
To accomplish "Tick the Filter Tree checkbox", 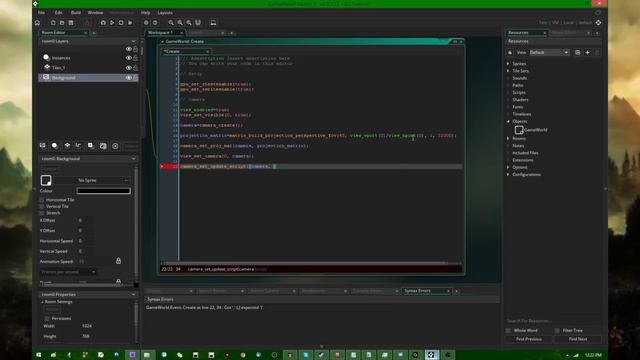I will point(557,331).
